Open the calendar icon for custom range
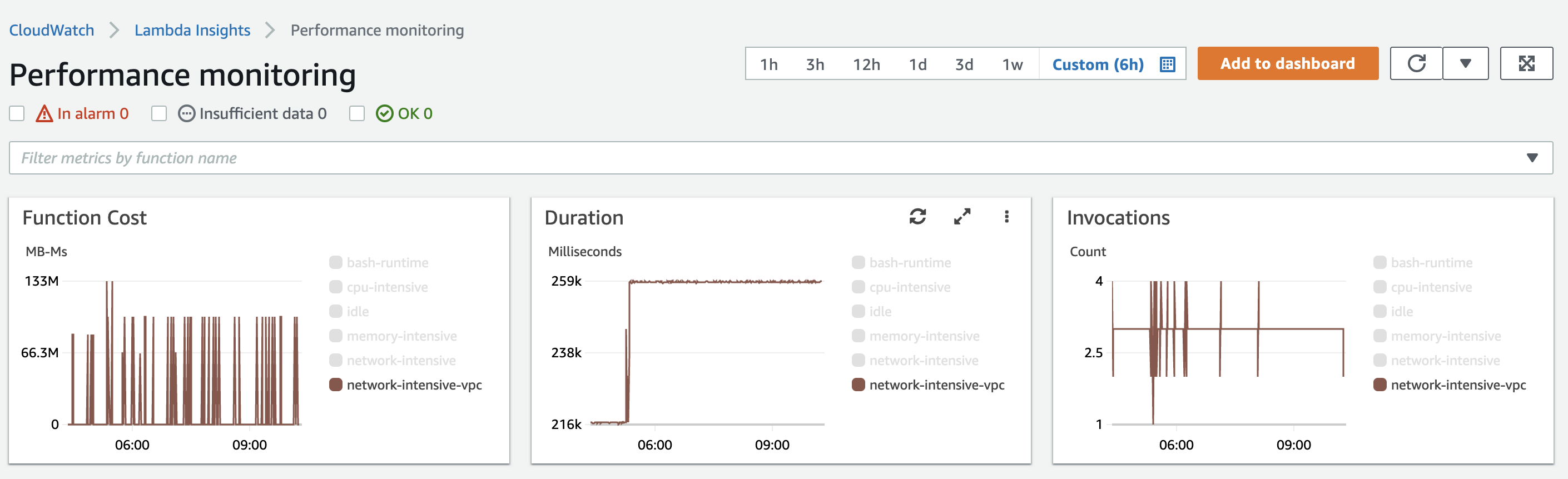 1167,64
